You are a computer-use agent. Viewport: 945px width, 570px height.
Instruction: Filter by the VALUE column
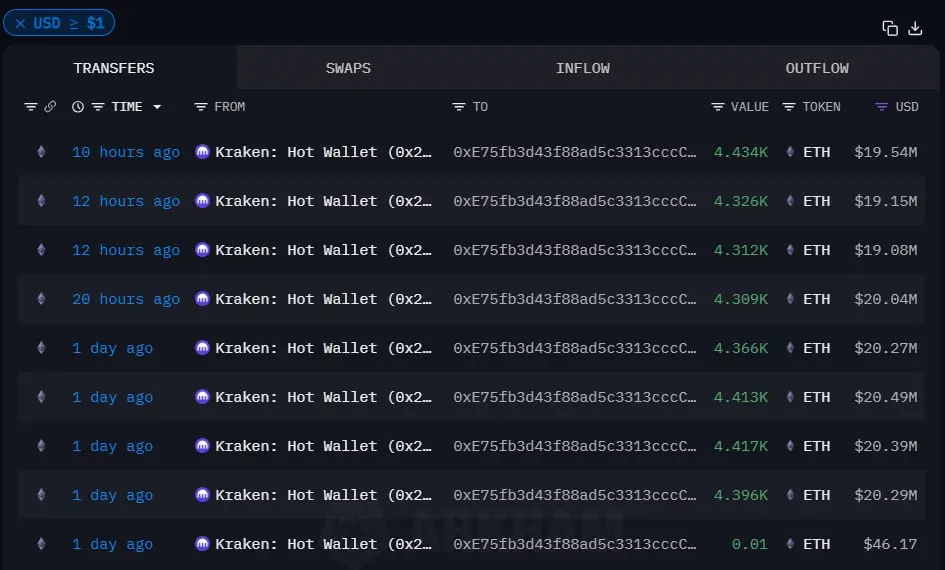717,107
